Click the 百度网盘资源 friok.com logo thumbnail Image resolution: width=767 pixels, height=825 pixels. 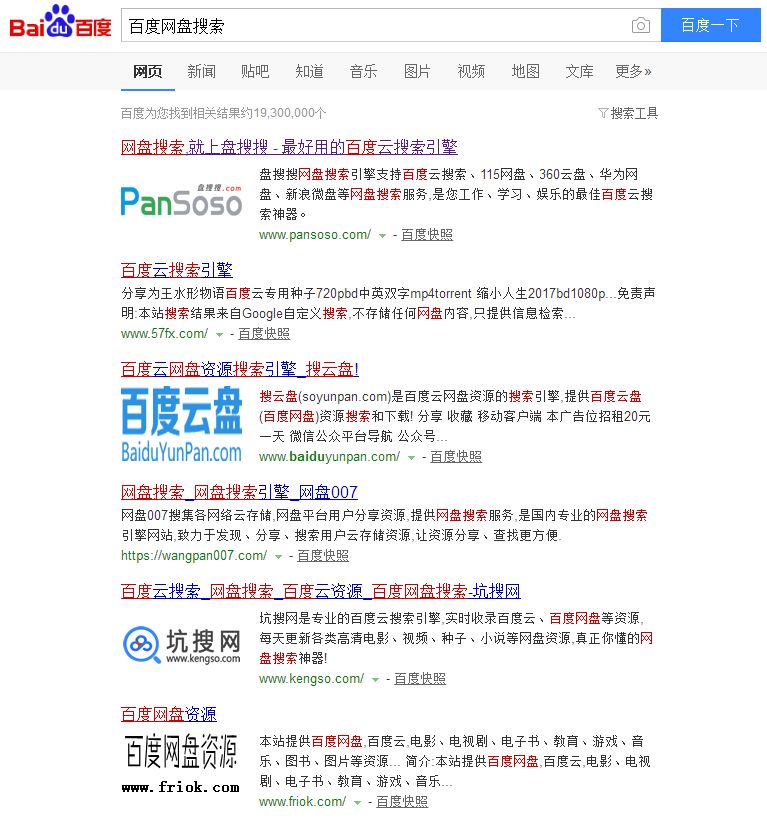pyautogui.click(x=181, y=763)
